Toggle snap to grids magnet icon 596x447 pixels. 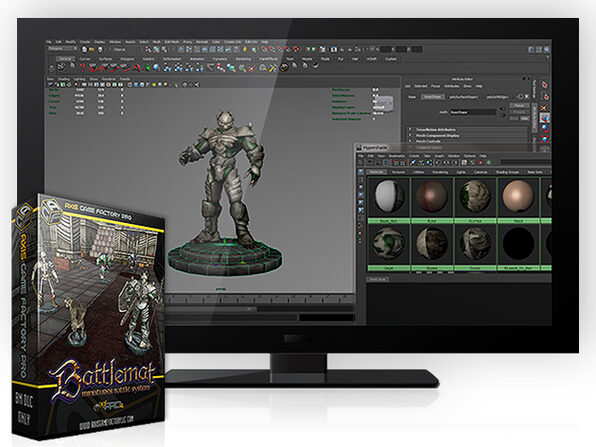[x=264, y=49]
